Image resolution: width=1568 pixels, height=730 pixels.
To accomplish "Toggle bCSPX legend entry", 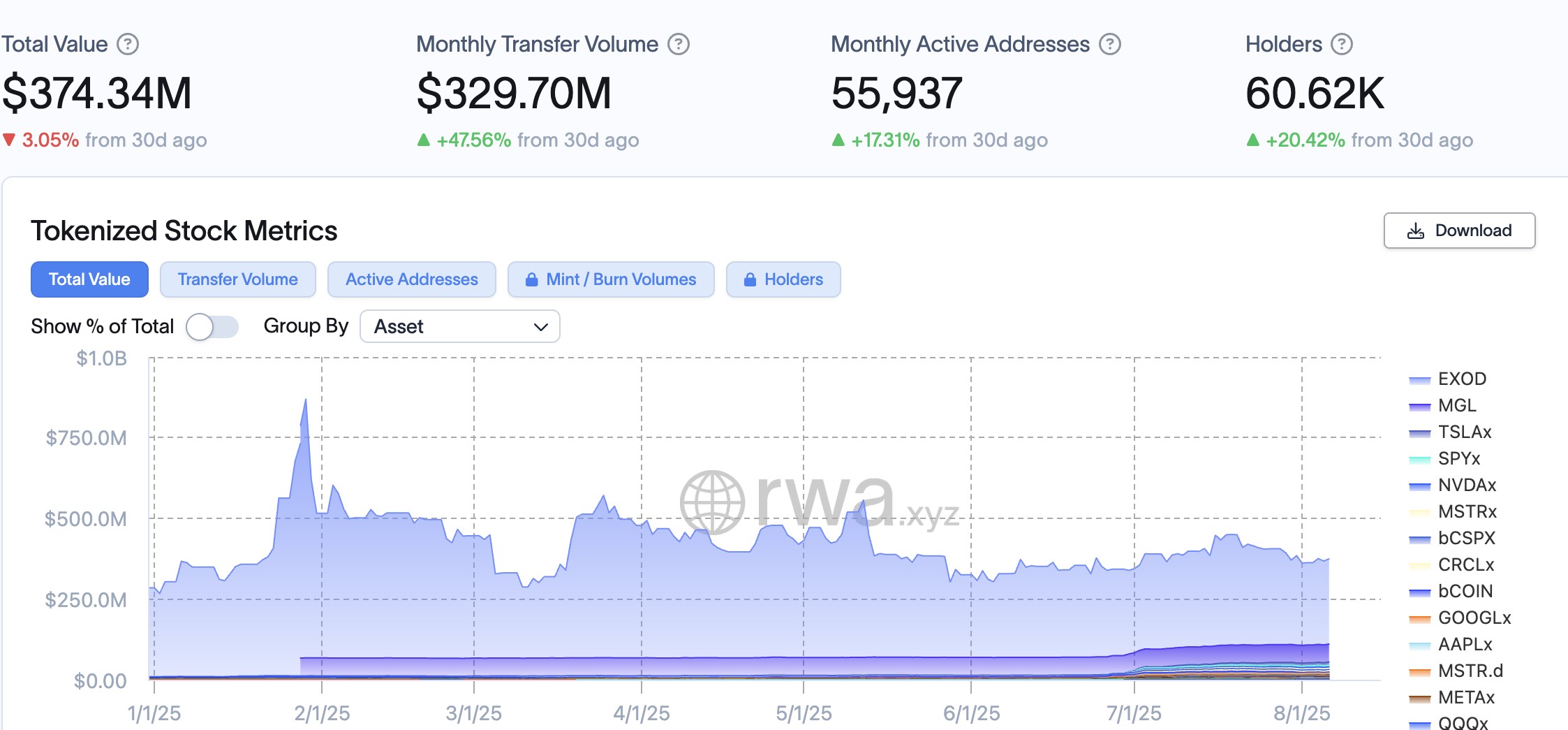I will [x=1453, y=539].
